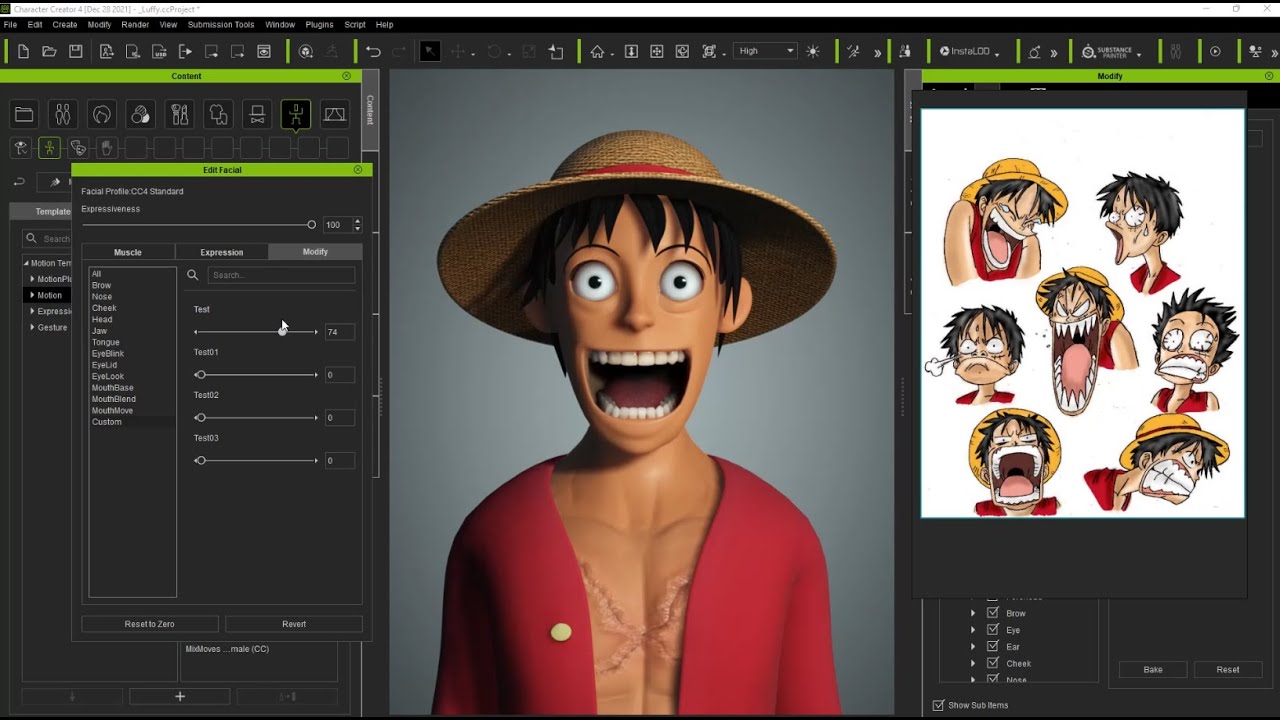The image size is (1280, 720).
Task: Click the Home view icon
Action: 597,51
